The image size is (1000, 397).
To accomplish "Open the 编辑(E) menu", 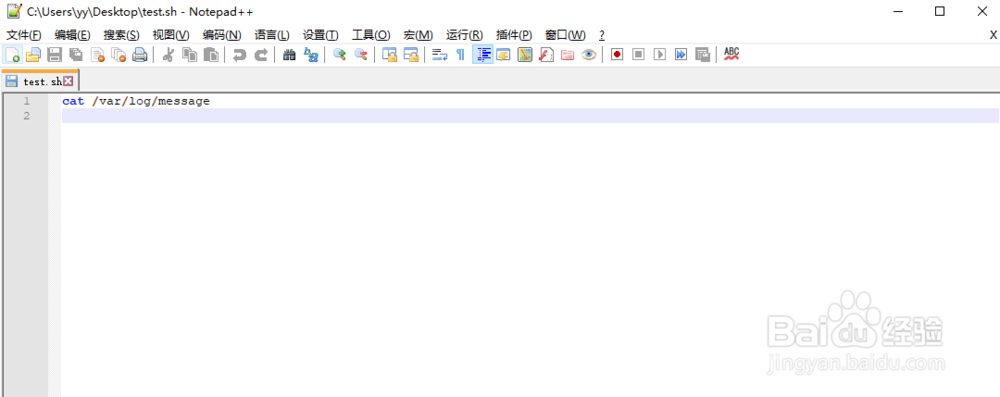I will click(x=72, y=35).
